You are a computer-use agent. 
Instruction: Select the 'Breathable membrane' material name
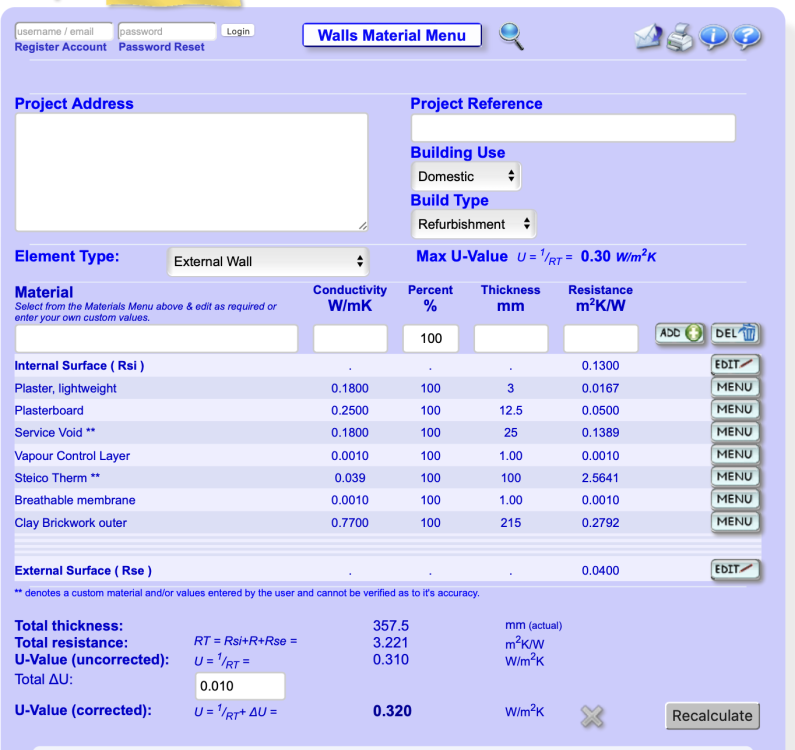click(x=75, y=500)
